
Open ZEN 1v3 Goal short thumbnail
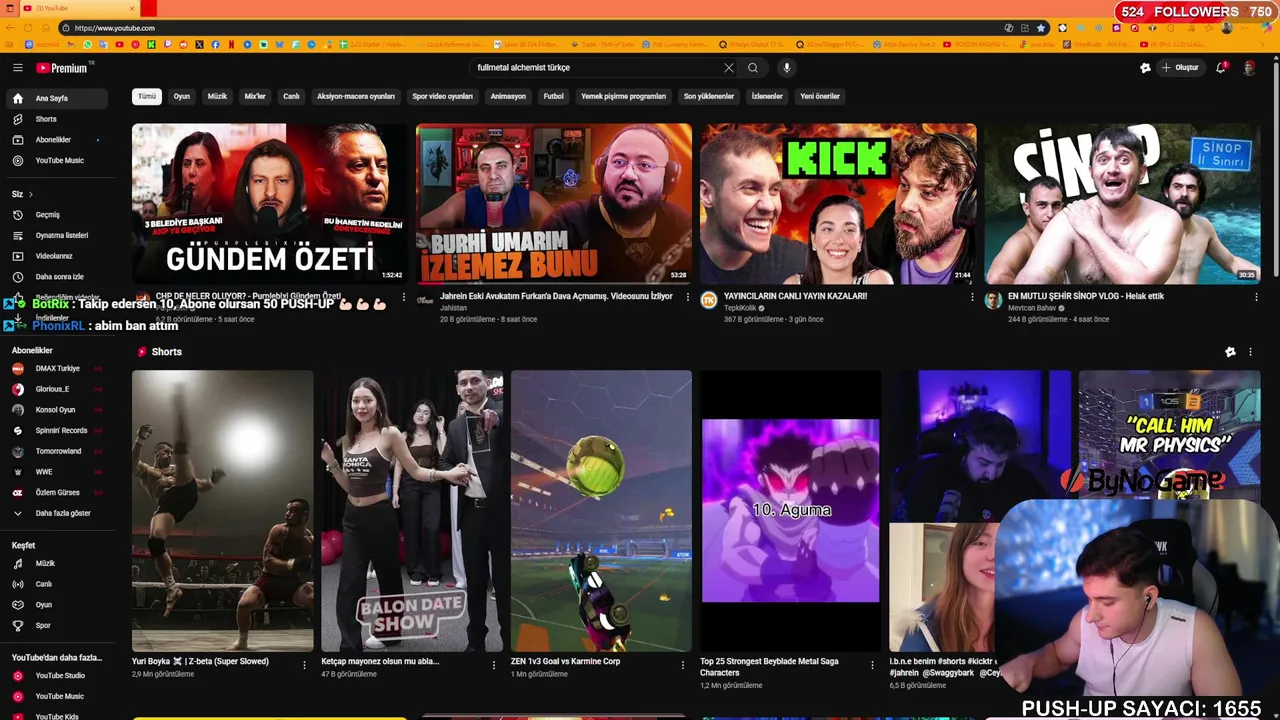601,511
